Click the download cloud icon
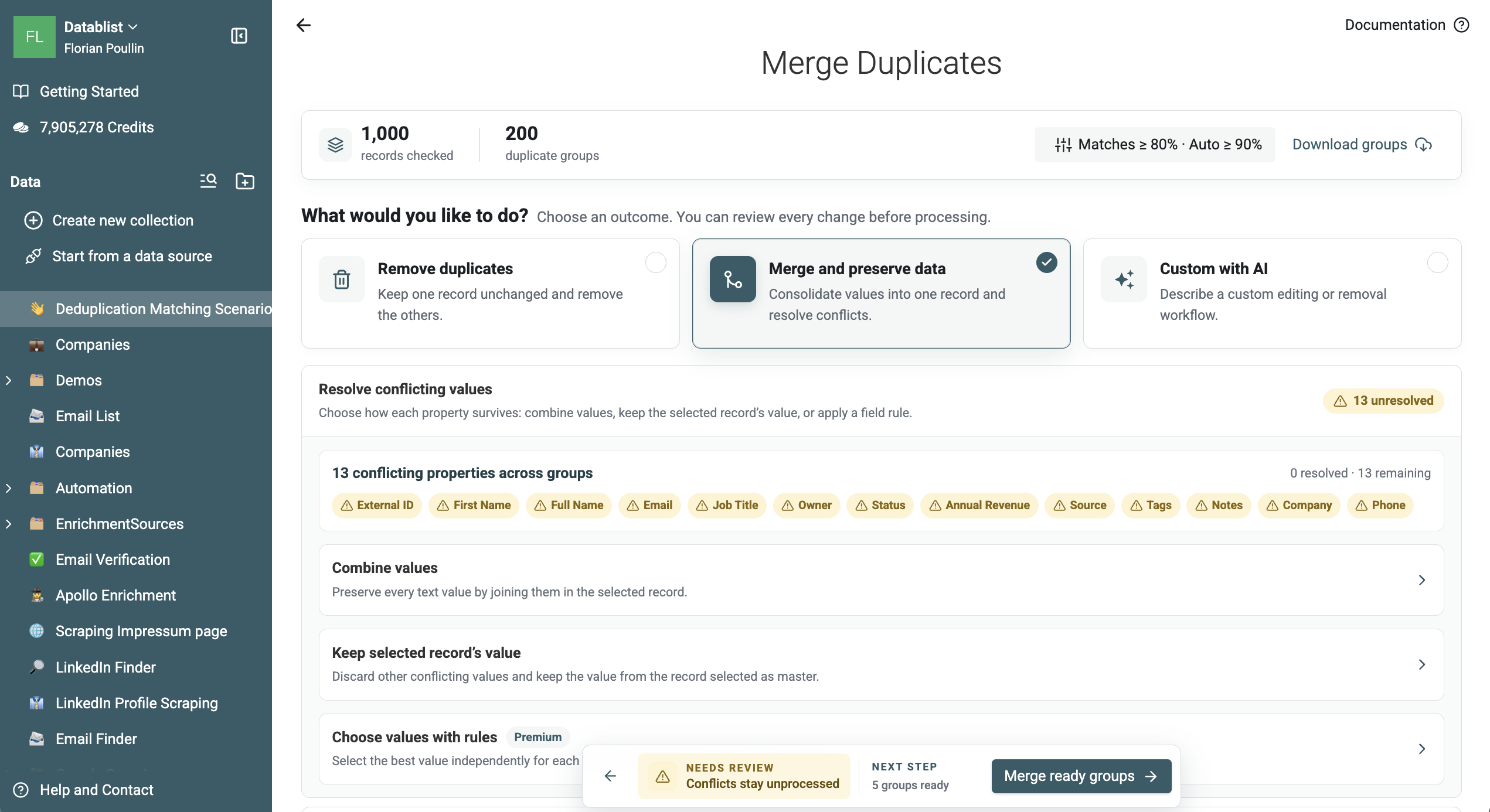This screenshot has width=1490, height=812. [1424, 144]
